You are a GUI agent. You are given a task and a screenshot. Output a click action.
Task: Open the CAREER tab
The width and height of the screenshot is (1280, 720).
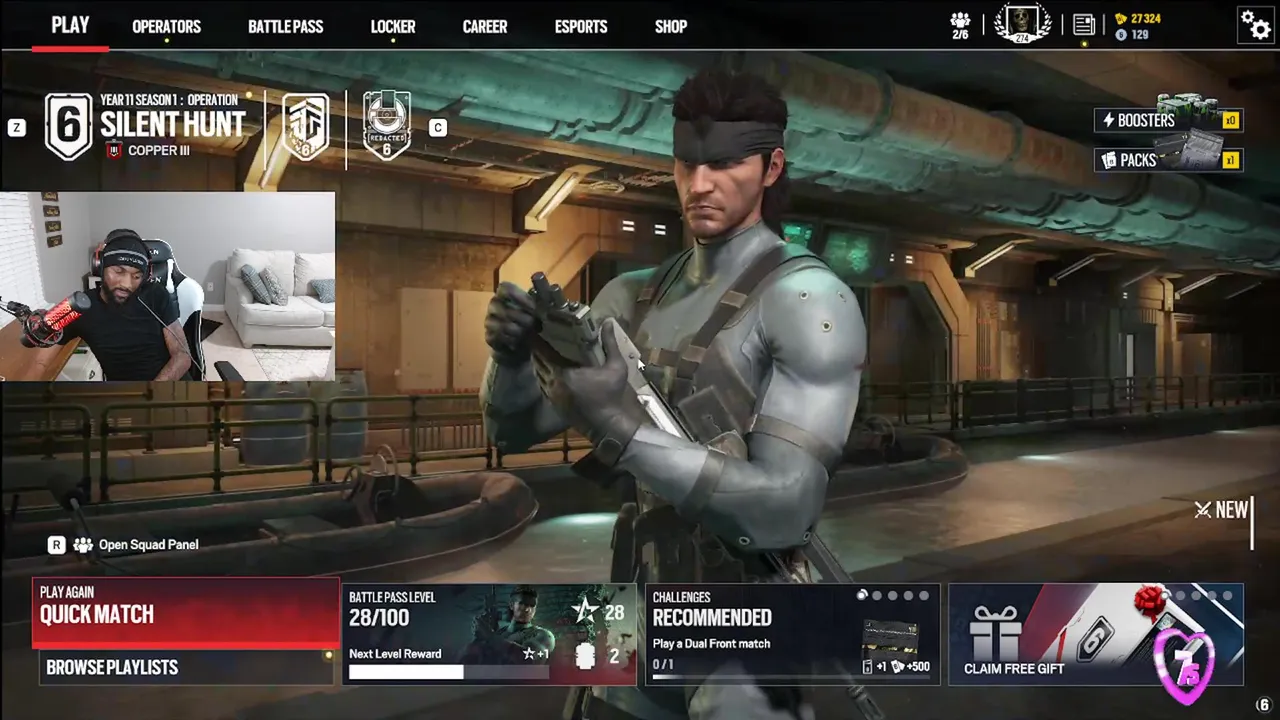click(485, 27)
